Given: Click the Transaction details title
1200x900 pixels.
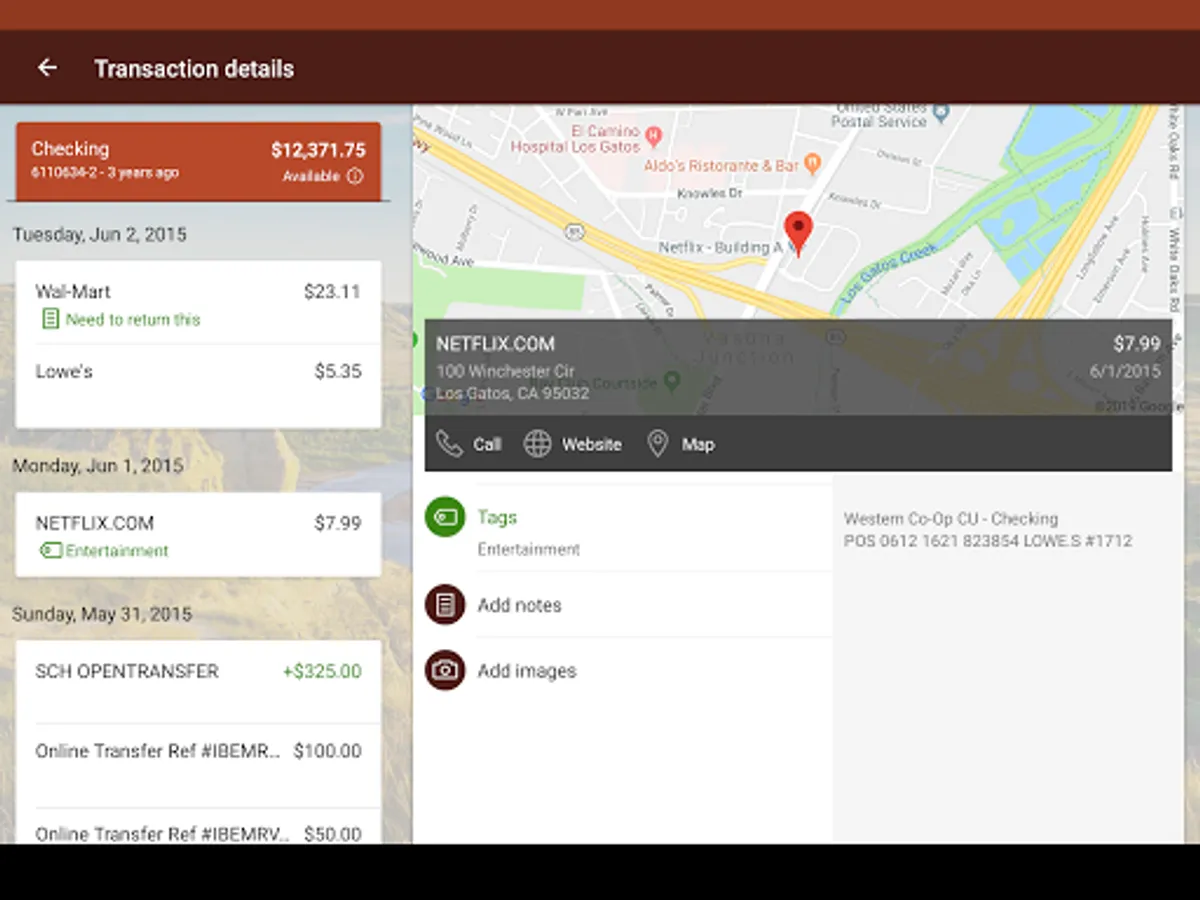Looking at the screenshot, I should coord(194,69).
